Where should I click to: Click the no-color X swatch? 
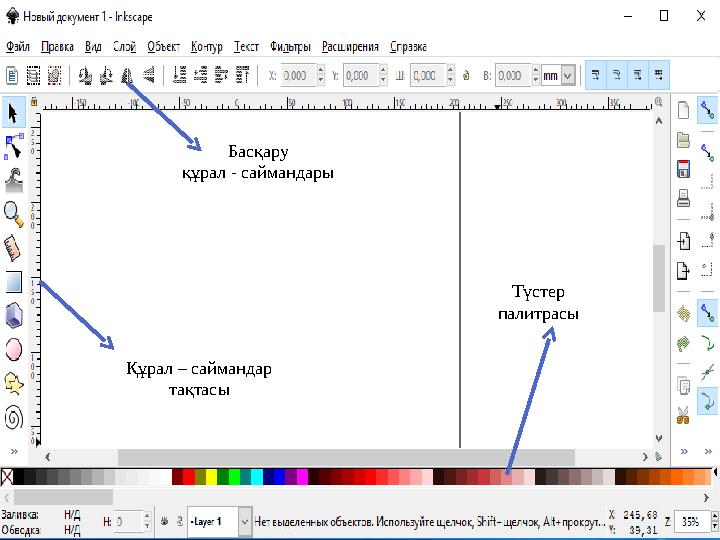[x=6, y=477]
